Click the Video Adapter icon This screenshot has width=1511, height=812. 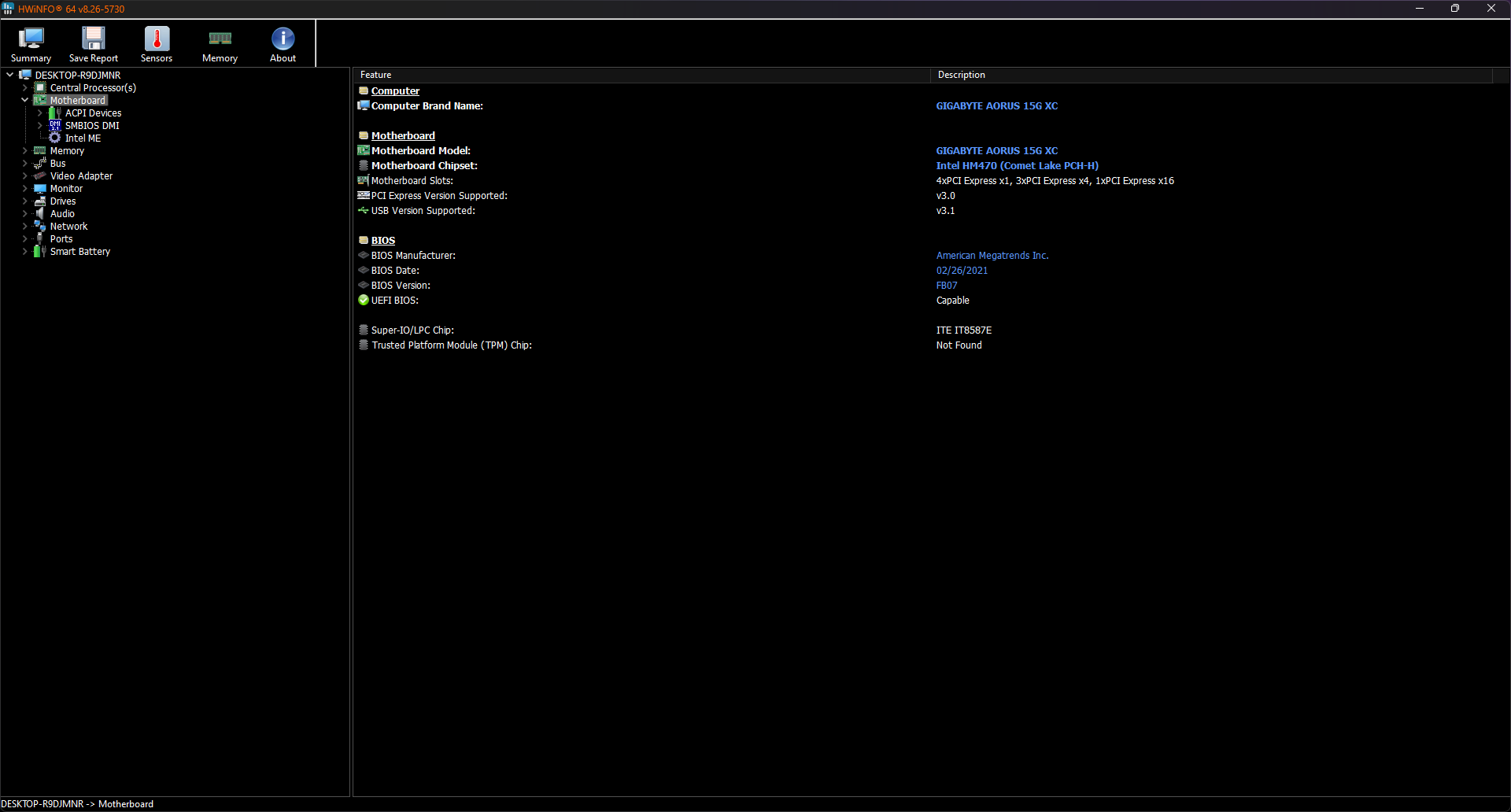(x=40, y=176)
